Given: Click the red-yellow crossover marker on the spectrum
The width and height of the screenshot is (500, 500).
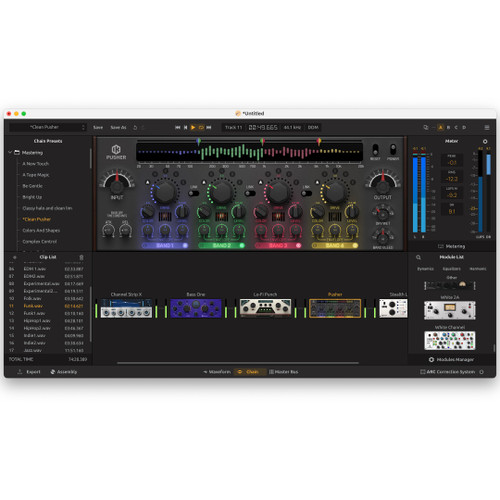Looking at the screenshot, I should (x=319, y=142).
